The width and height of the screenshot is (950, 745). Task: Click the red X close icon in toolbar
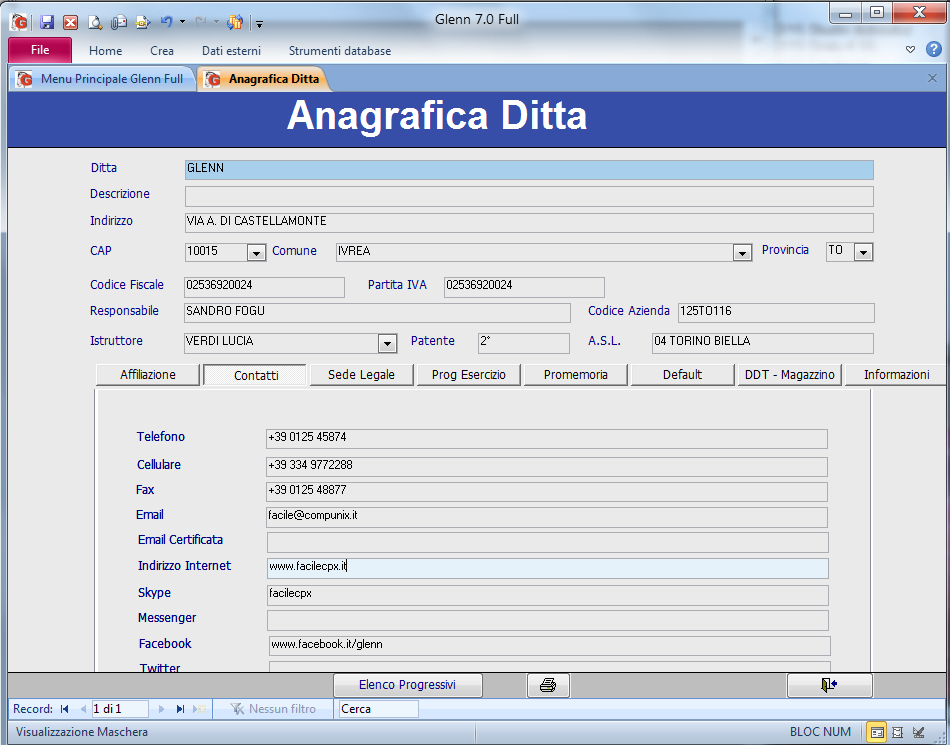[x=71, y=22]
